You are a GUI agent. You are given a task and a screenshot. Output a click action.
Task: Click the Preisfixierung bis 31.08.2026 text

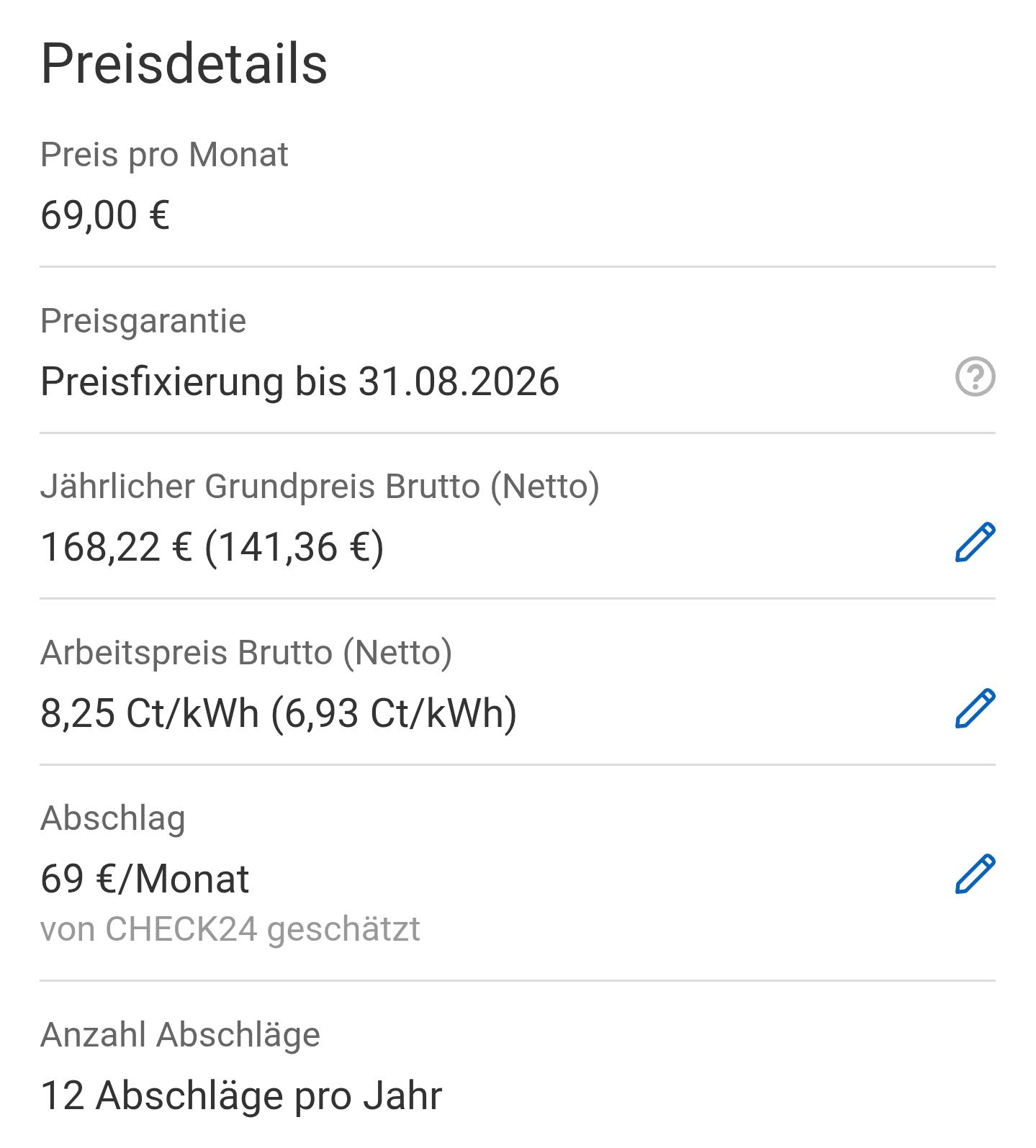[x=299, y=381]
